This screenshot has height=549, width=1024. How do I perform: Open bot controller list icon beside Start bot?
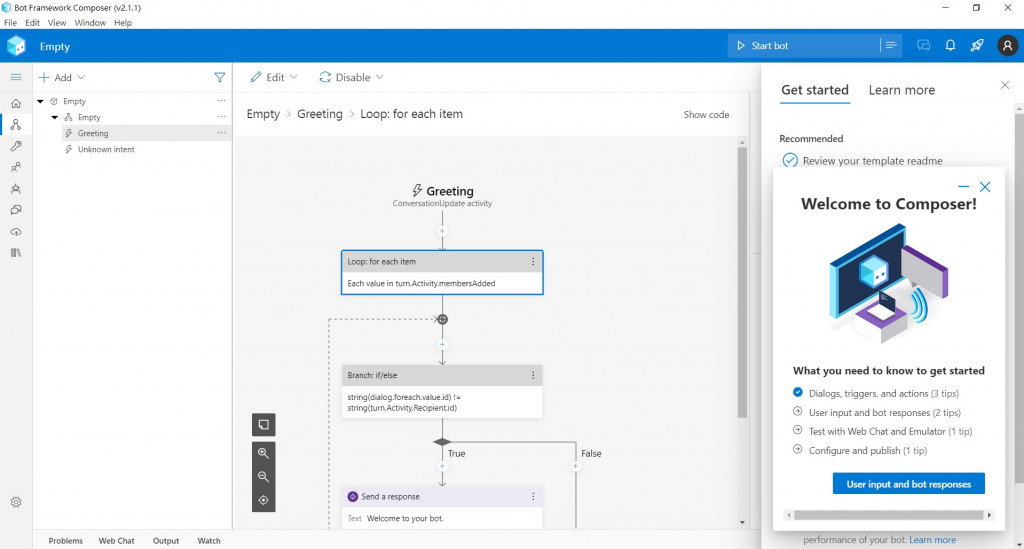click(891, 46)
